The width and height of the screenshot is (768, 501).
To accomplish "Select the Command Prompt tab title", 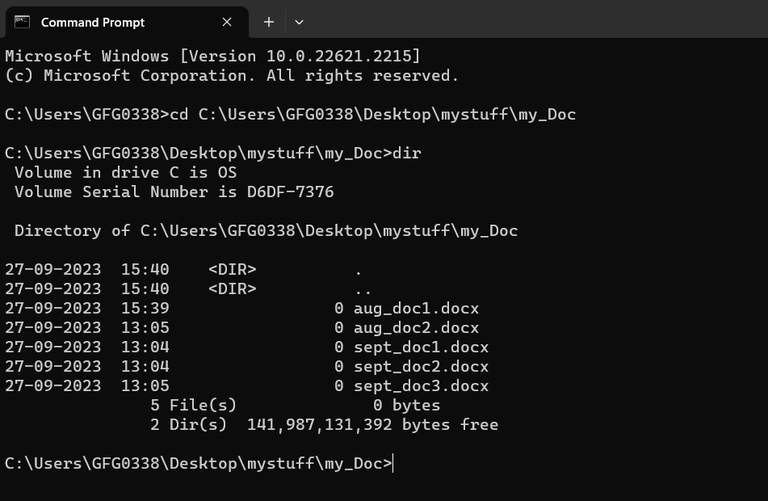I will [92, 21].
